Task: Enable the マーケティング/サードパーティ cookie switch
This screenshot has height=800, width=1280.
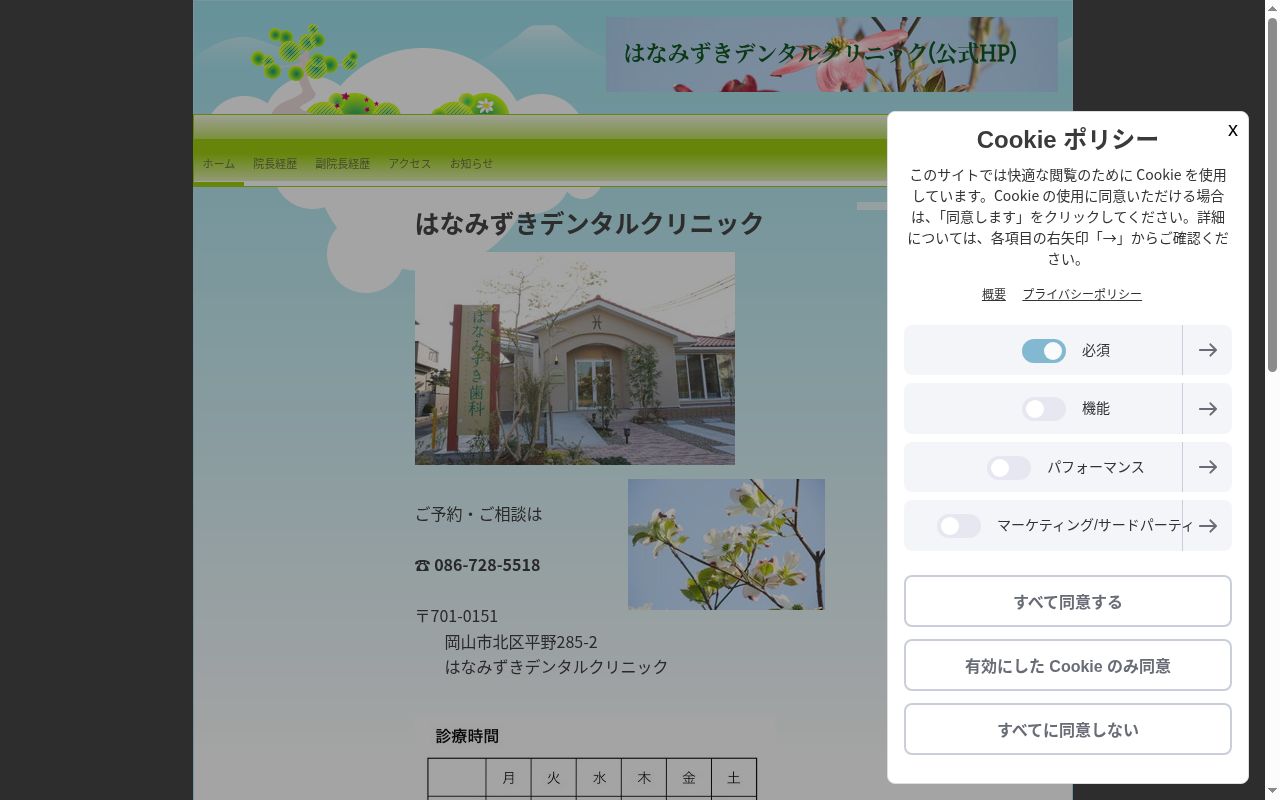Action: pyautogui.click(x=958, y=526)
